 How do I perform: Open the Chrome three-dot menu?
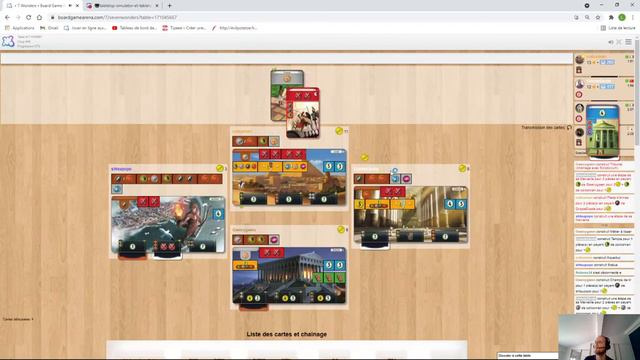click(x=633, y=18)
